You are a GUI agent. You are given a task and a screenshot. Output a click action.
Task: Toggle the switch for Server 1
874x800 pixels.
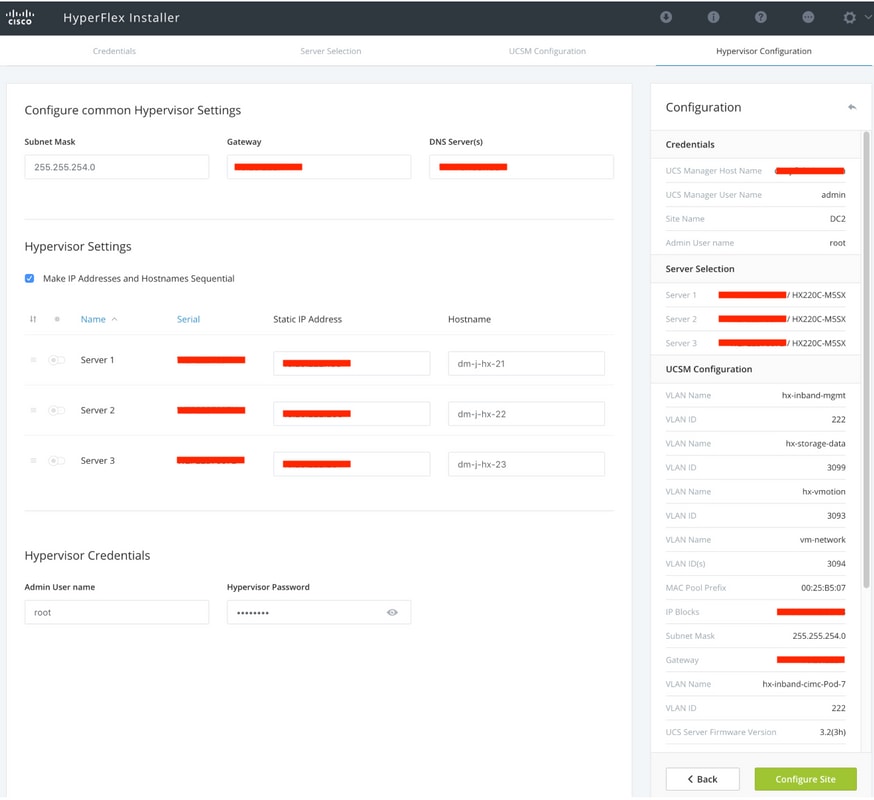[56, 360]
